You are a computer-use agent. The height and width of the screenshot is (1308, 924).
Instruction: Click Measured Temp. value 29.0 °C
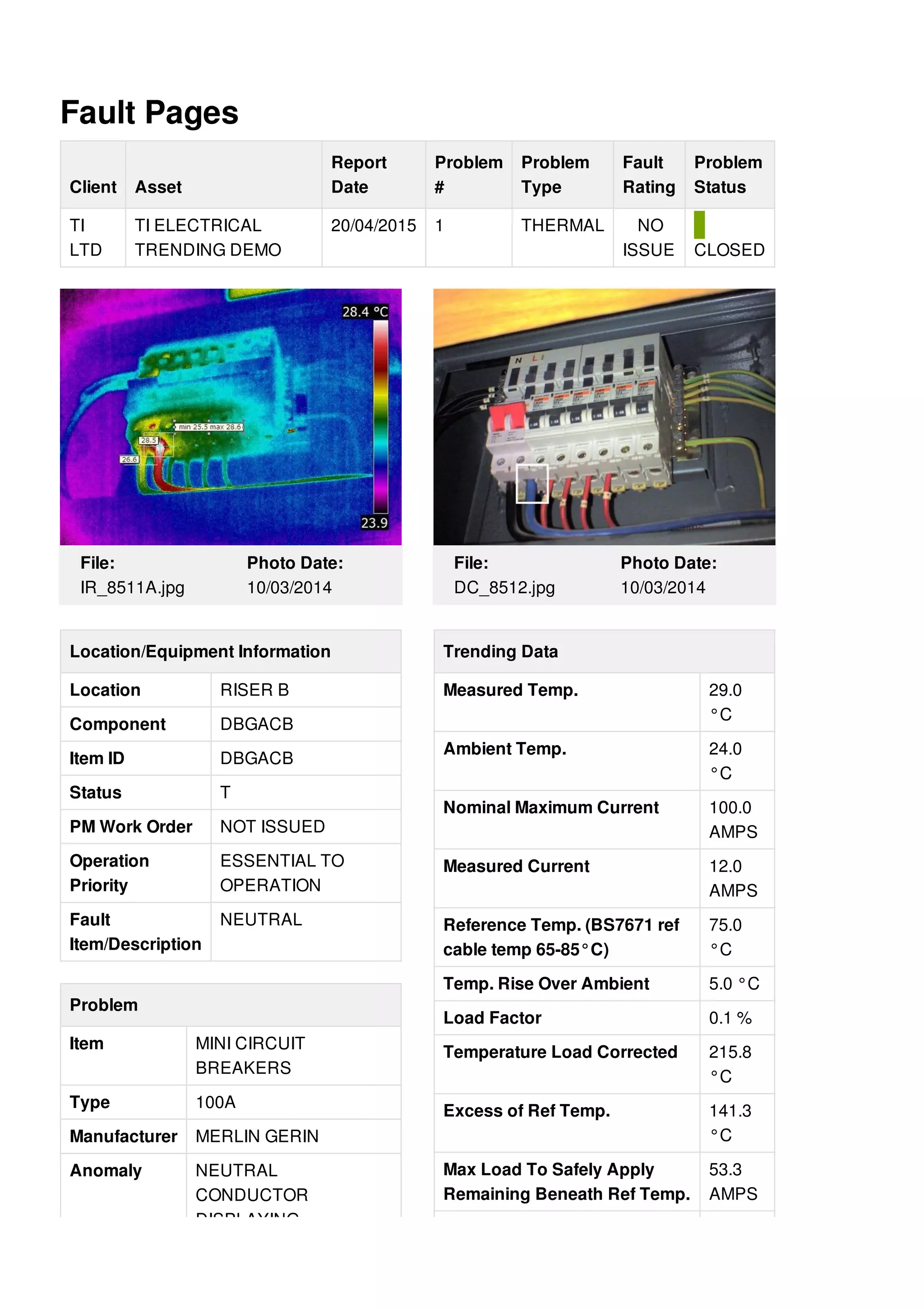tap(725, 702)
